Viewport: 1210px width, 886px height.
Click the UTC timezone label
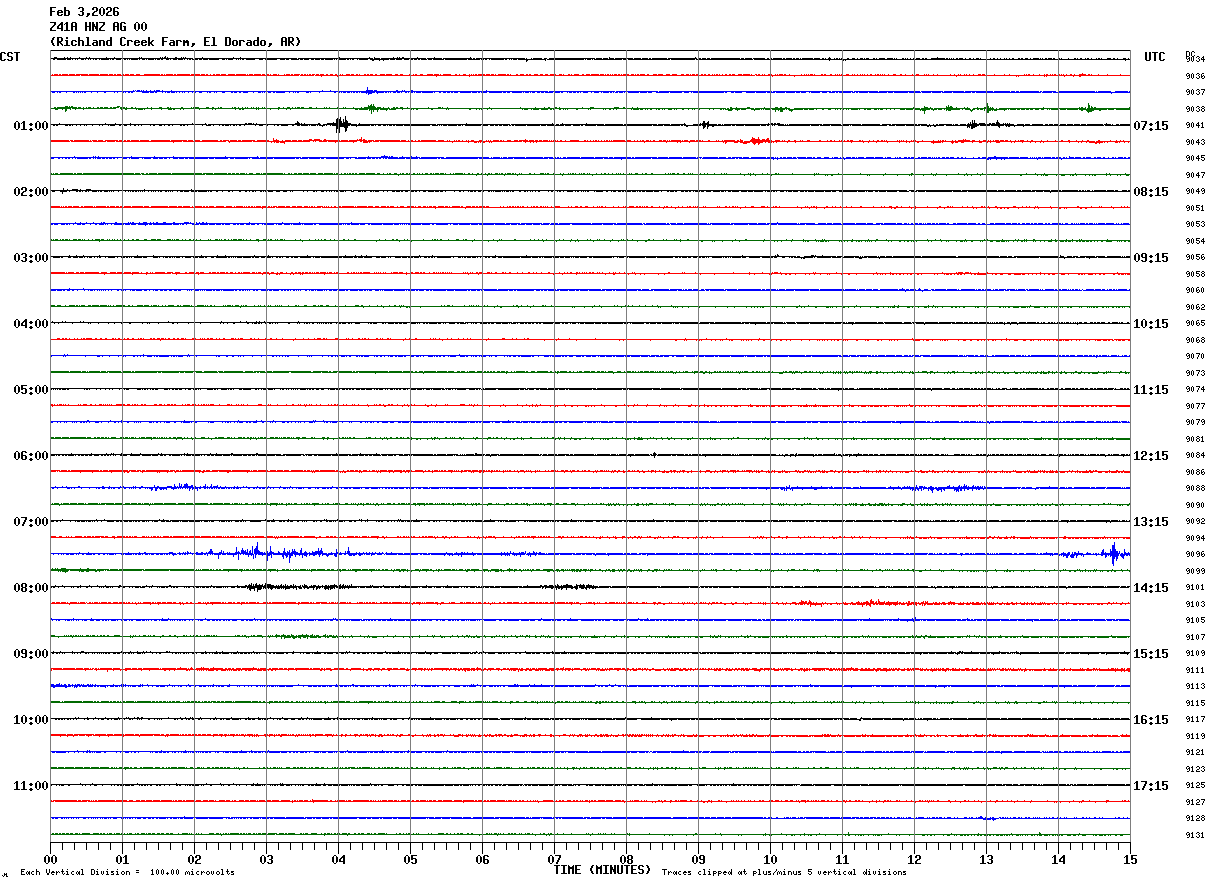(x=1155, y=57)
